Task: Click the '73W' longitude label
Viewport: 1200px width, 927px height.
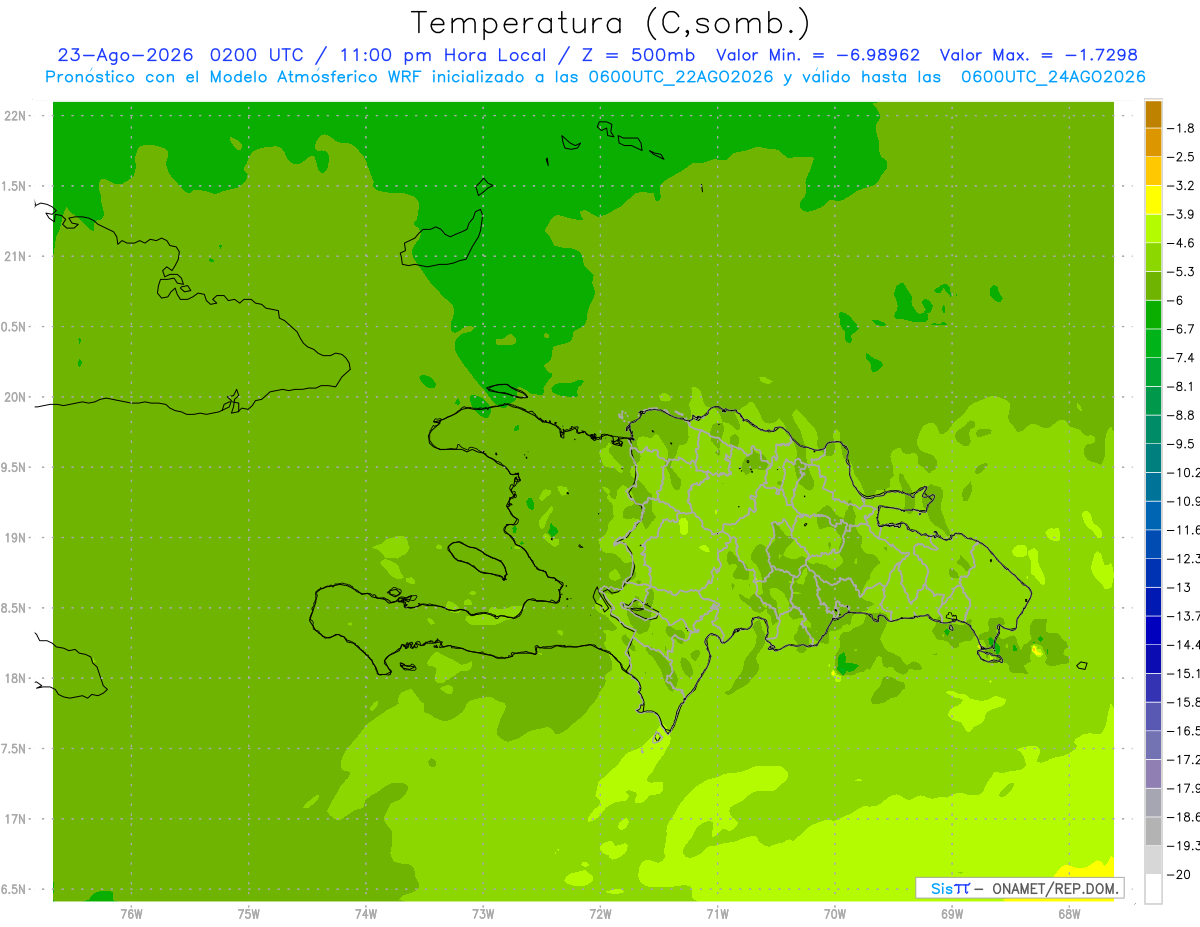Action: pyautogui.click(x=482, y=913)
